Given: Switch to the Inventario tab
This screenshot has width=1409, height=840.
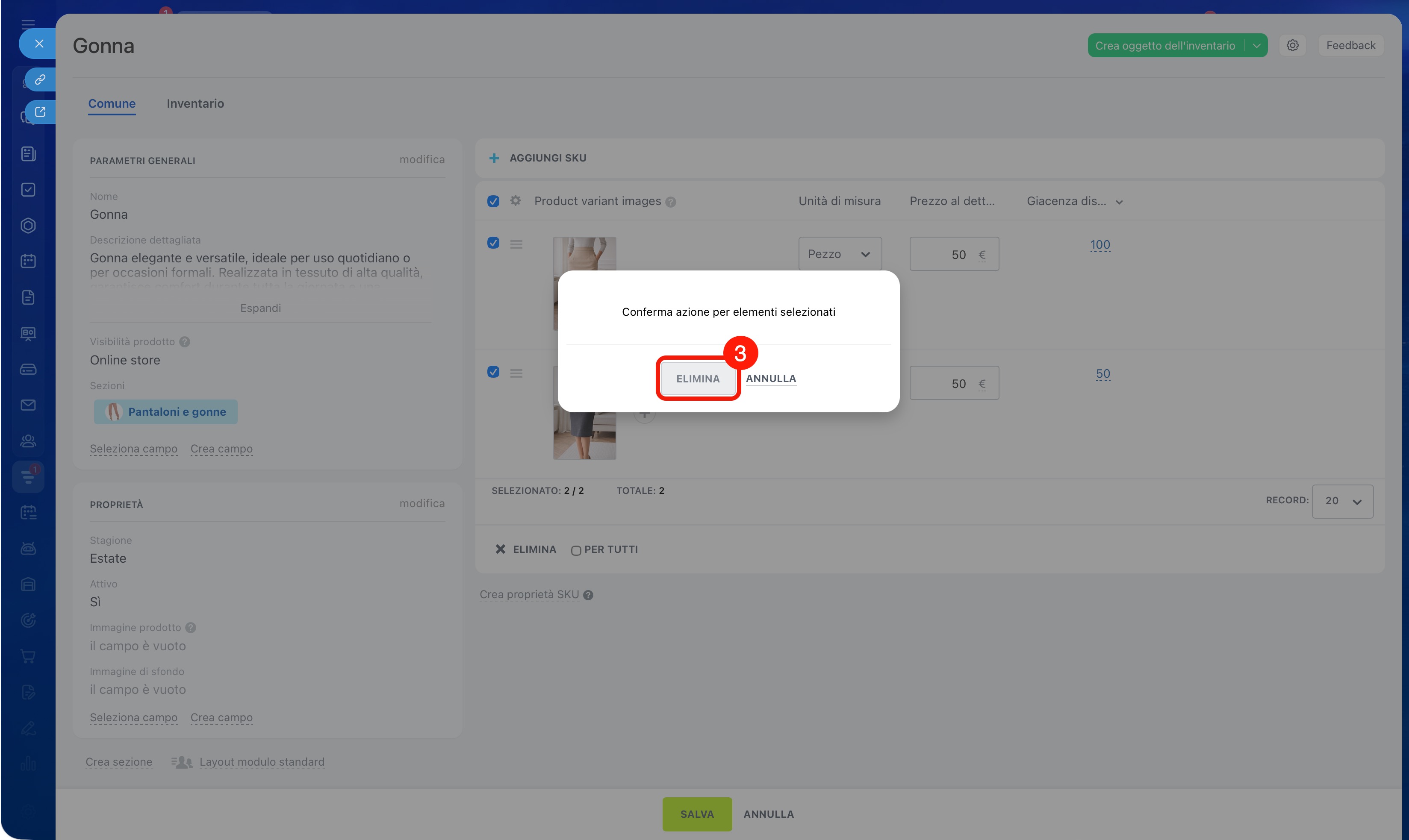Looking at the screenshot, I should point(195,103).
